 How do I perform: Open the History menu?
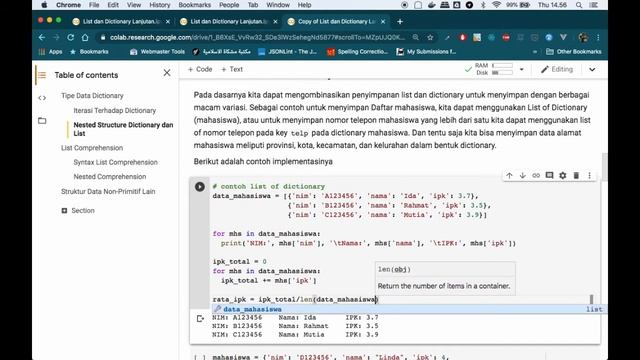click(160, 5)
